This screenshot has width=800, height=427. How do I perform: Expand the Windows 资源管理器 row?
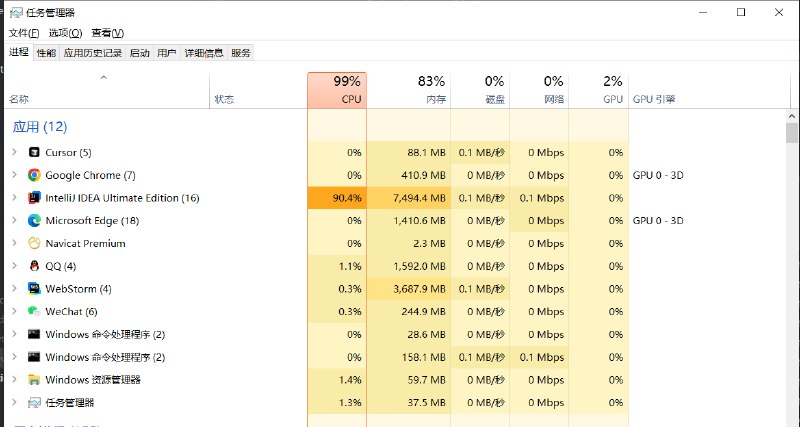click(15, 380)
